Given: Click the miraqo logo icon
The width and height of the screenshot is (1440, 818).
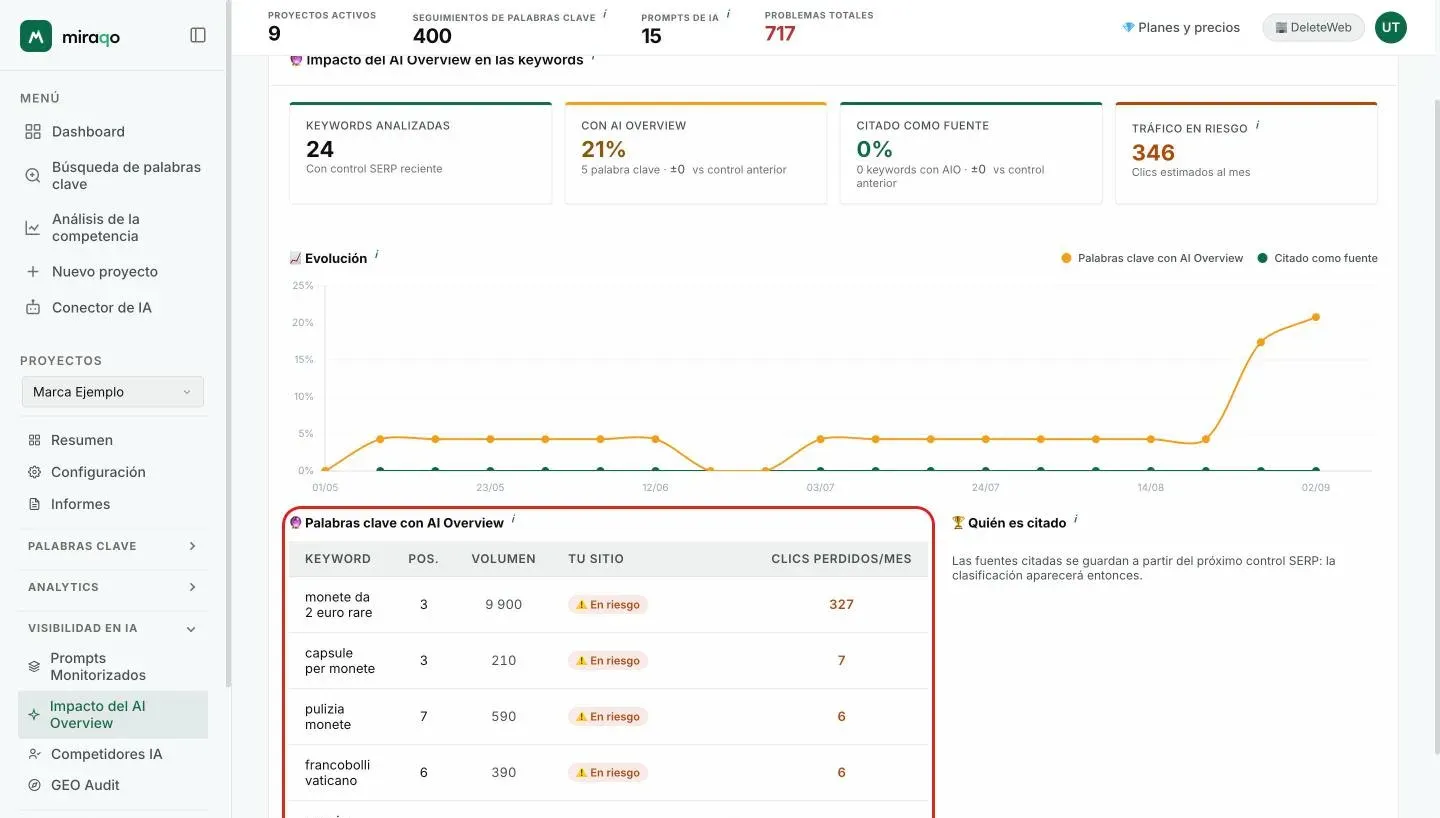Looking at the screenshot, I should coord(36,36).
